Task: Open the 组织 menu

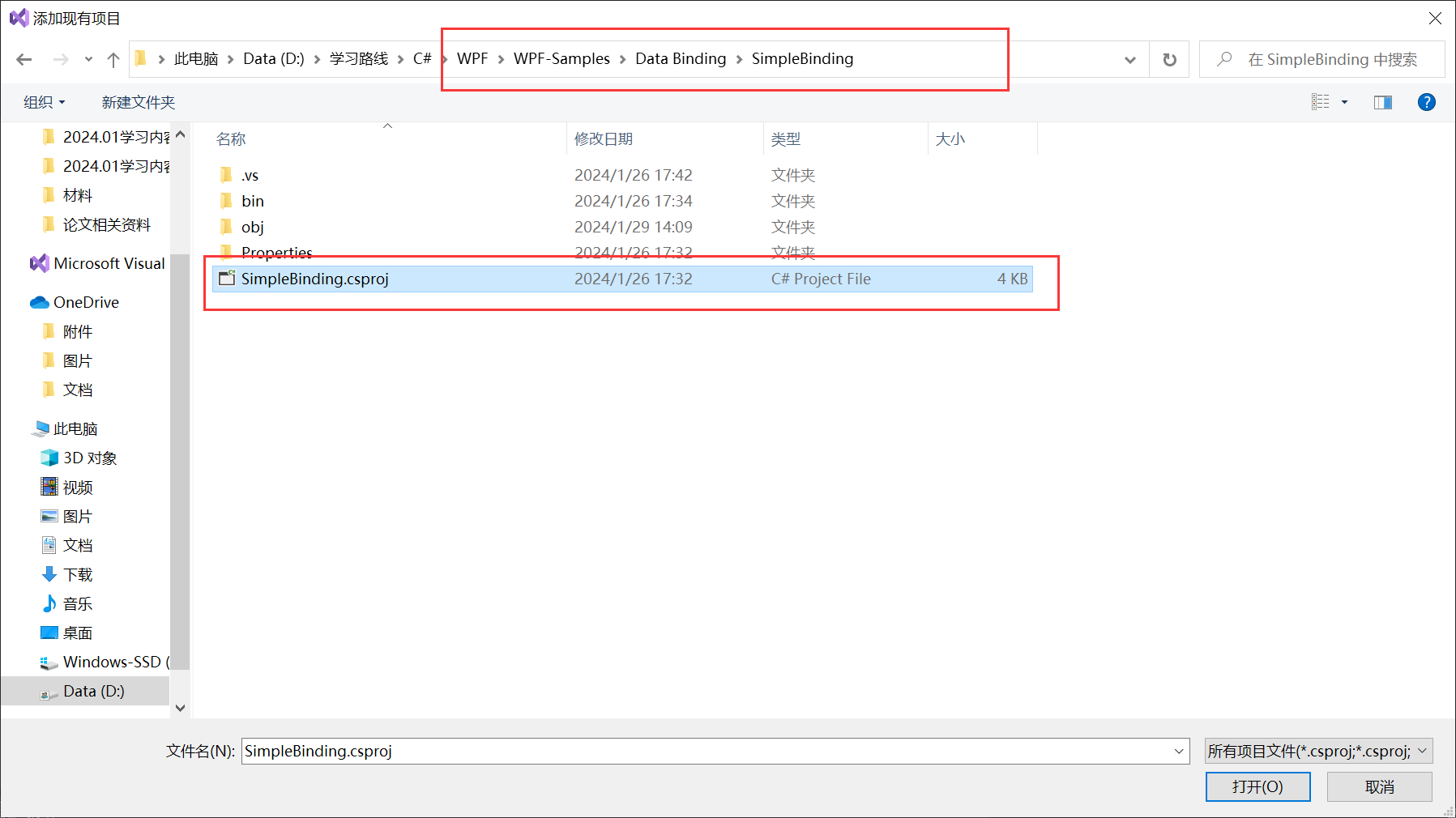Action: pos(44,102)
